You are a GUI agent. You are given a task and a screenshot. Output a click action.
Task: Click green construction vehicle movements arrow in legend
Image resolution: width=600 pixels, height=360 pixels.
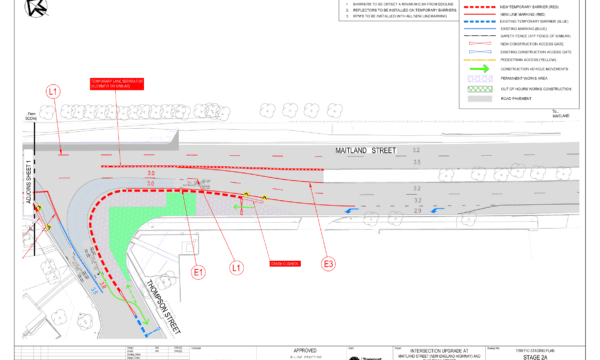tap(479, 69)
